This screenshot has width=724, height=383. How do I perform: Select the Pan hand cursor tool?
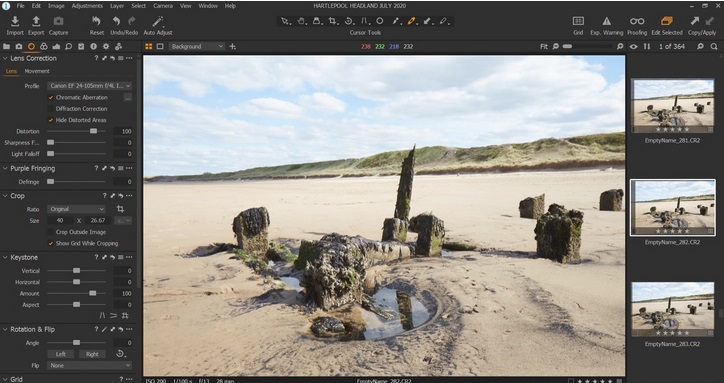pos(301,21)
